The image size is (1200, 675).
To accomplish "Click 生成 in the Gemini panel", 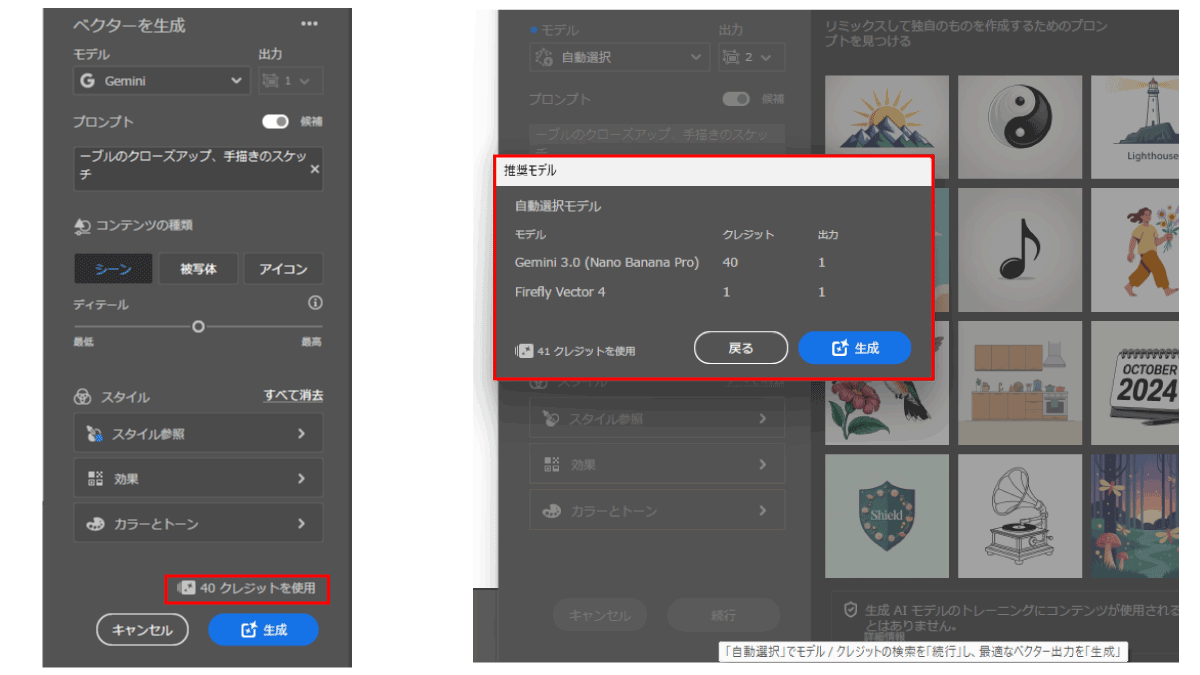I will click(x=263, y=630).
